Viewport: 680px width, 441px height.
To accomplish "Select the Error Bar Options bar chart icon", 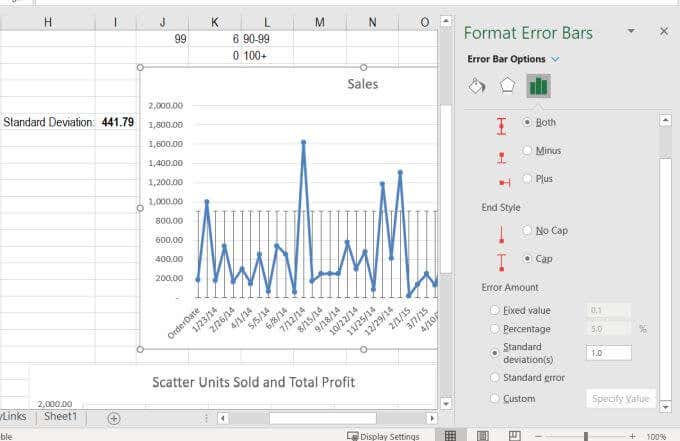I will pos(538,86).
